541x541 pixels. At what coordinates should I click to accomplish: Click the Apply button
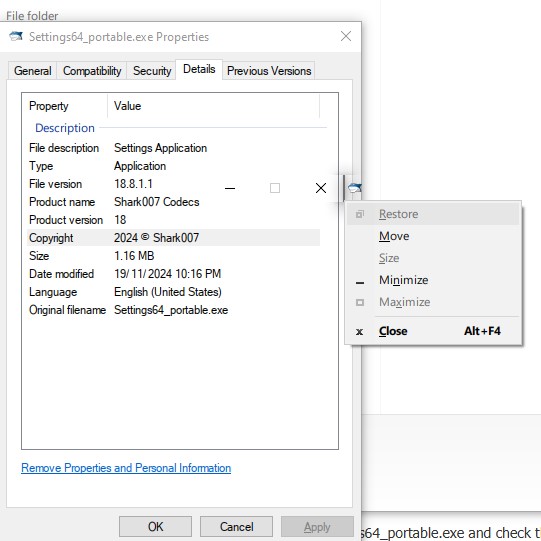click(x=317, y=527)
